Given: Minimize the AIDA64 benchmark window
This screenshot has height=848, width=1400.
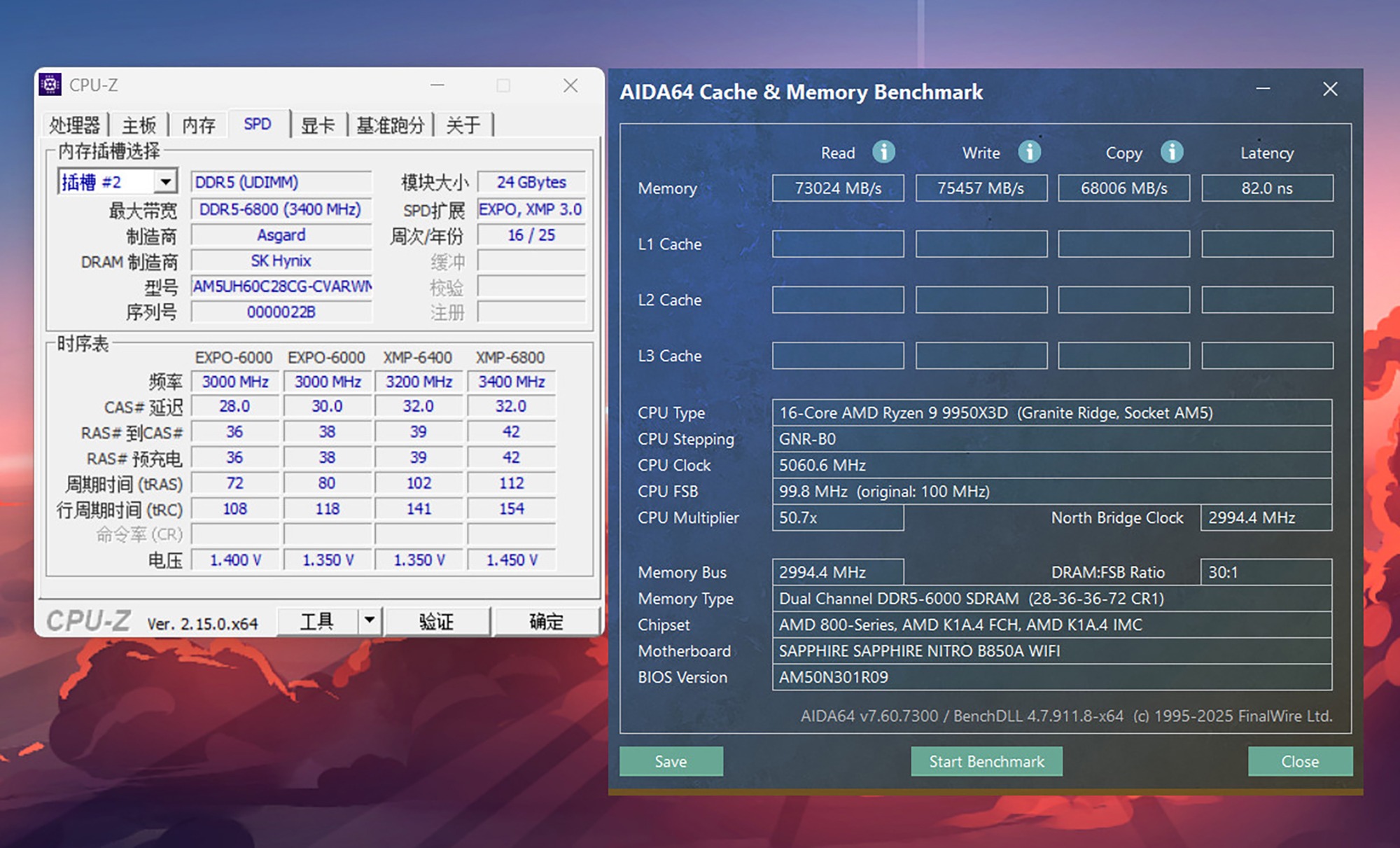Looking at the screenshot, I should tap(1263, 89).
